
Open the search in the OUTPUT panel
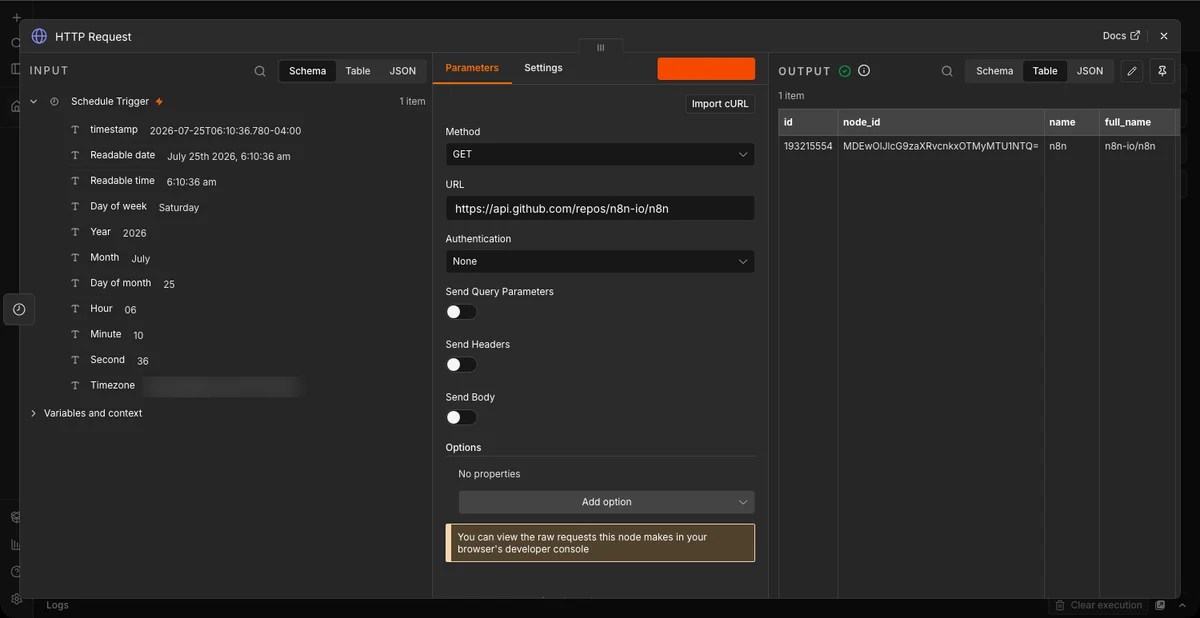pos(947,71)
